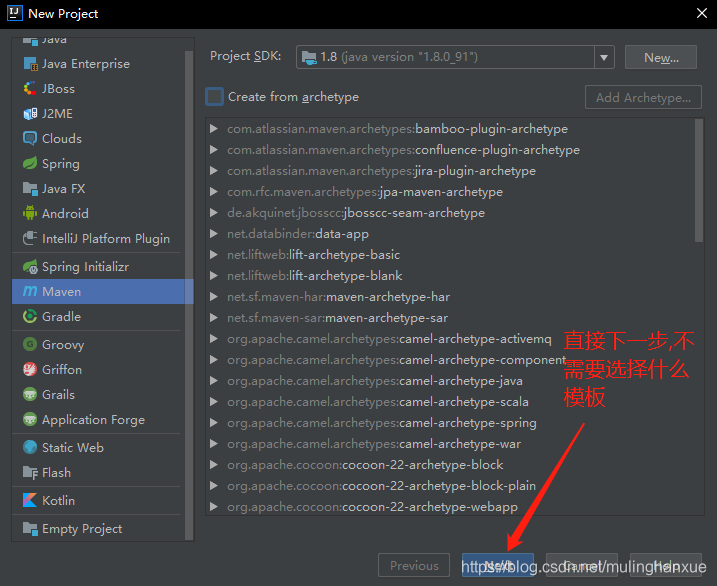Click the Grails icon
This screenshot has height=586, width=717.
point(30,394)
